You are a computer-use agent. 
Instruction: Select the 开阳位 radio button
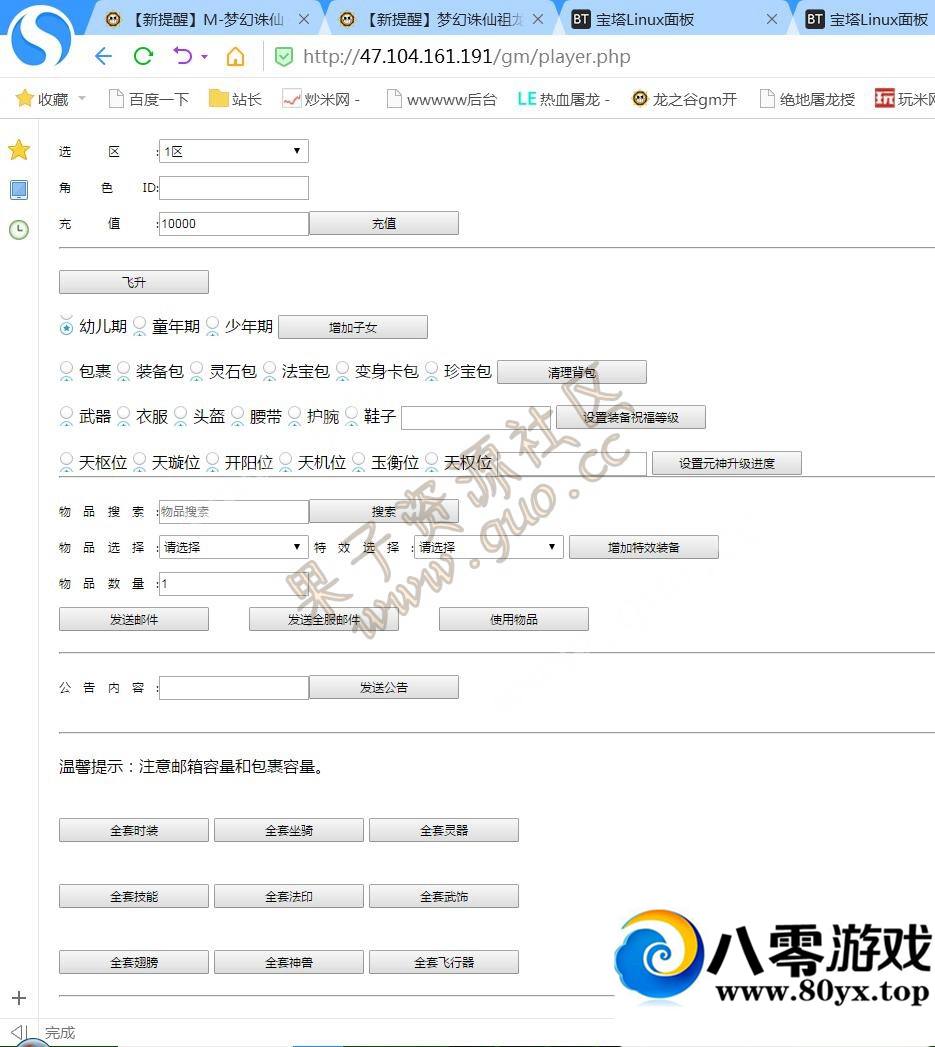tap(212, 462)
